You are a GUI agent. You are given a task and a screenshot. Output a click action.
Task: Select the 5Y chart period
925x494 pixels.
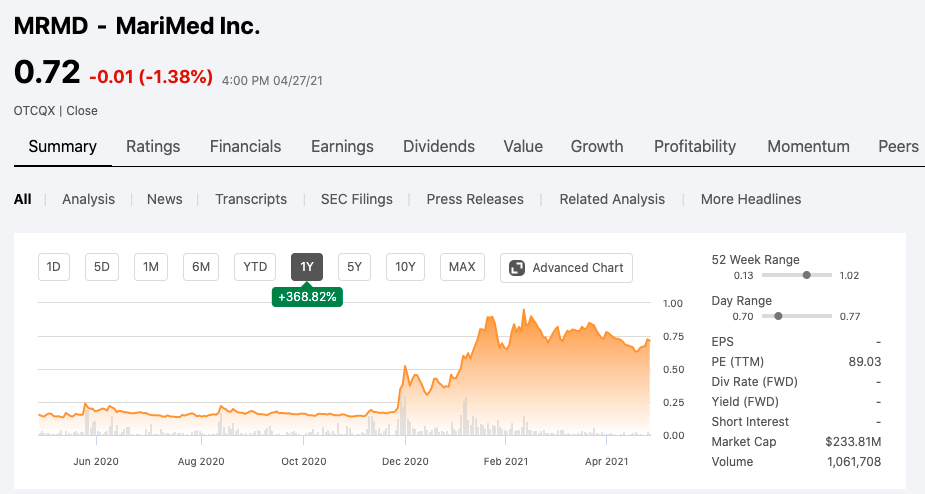click(354, 267)
